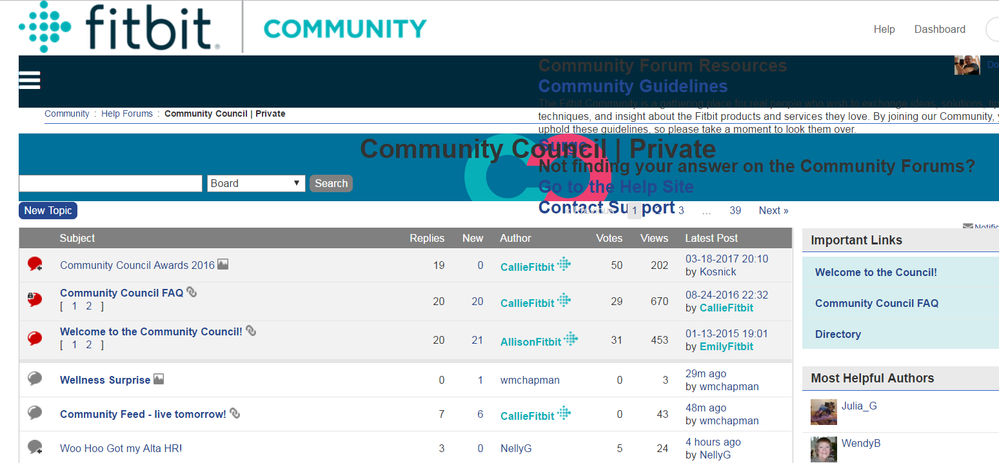Click gray bubble icon for Wellness Surprise
Viewport: 999px width, 463px height.
click(x=35, y=379)
